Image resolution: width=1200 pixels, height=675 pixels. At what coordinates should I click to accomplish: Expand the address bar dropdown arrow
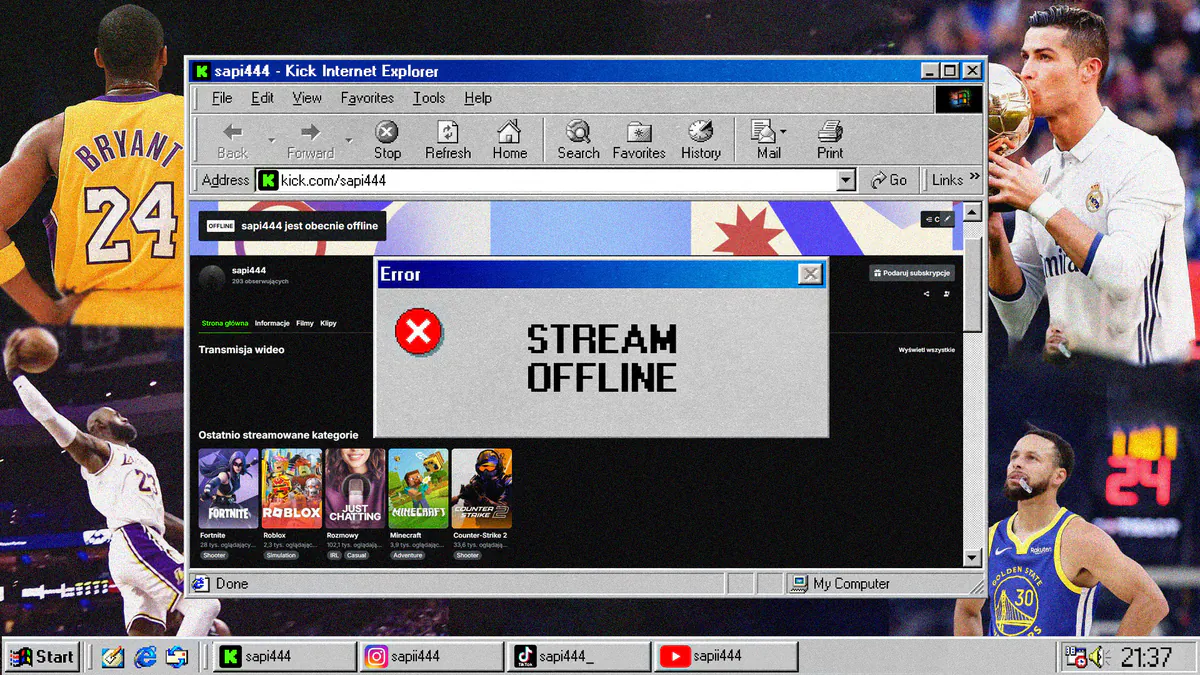[x=846, y=180]
